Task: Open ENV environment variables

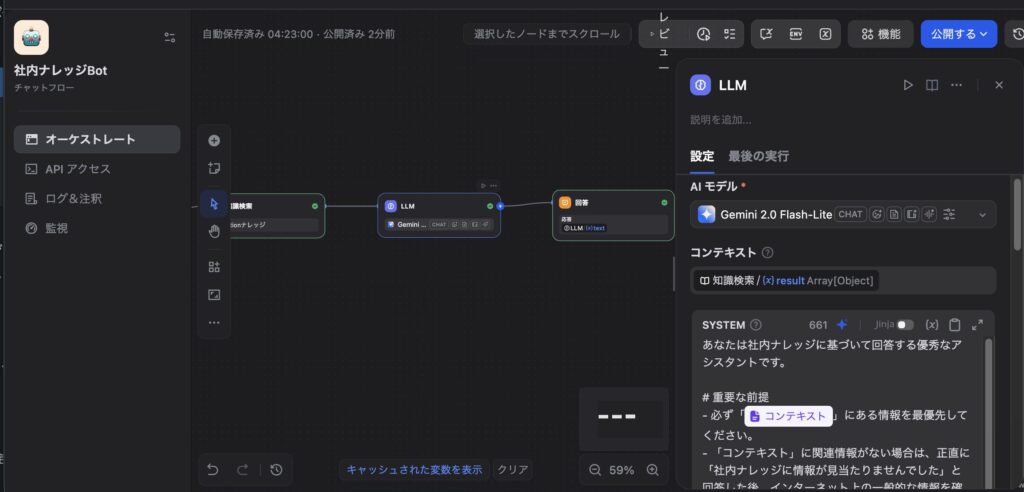Action: coord(796,34)
